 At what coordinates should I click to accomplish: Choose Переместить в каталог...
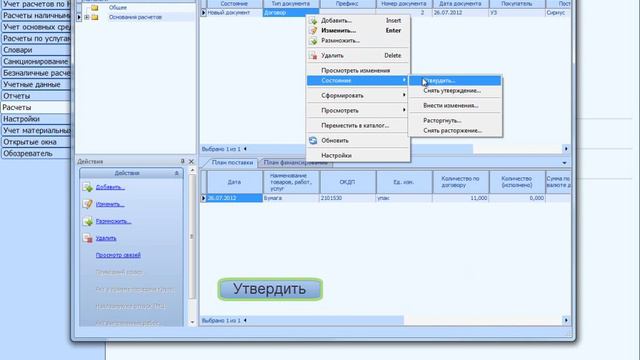(x=358, y=125)
